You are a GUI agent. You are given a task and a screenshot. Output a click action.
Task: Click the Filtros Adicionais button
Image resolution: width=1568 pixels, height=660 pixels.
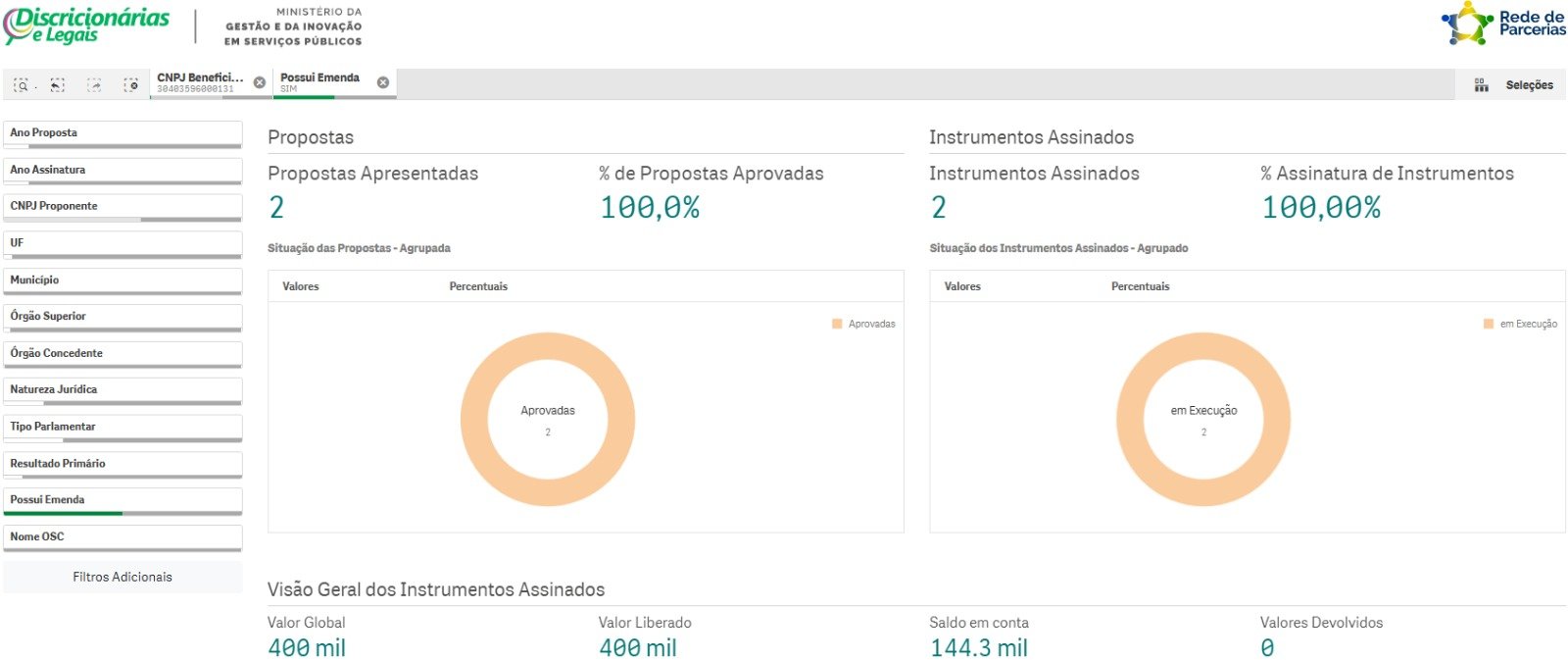122,578
